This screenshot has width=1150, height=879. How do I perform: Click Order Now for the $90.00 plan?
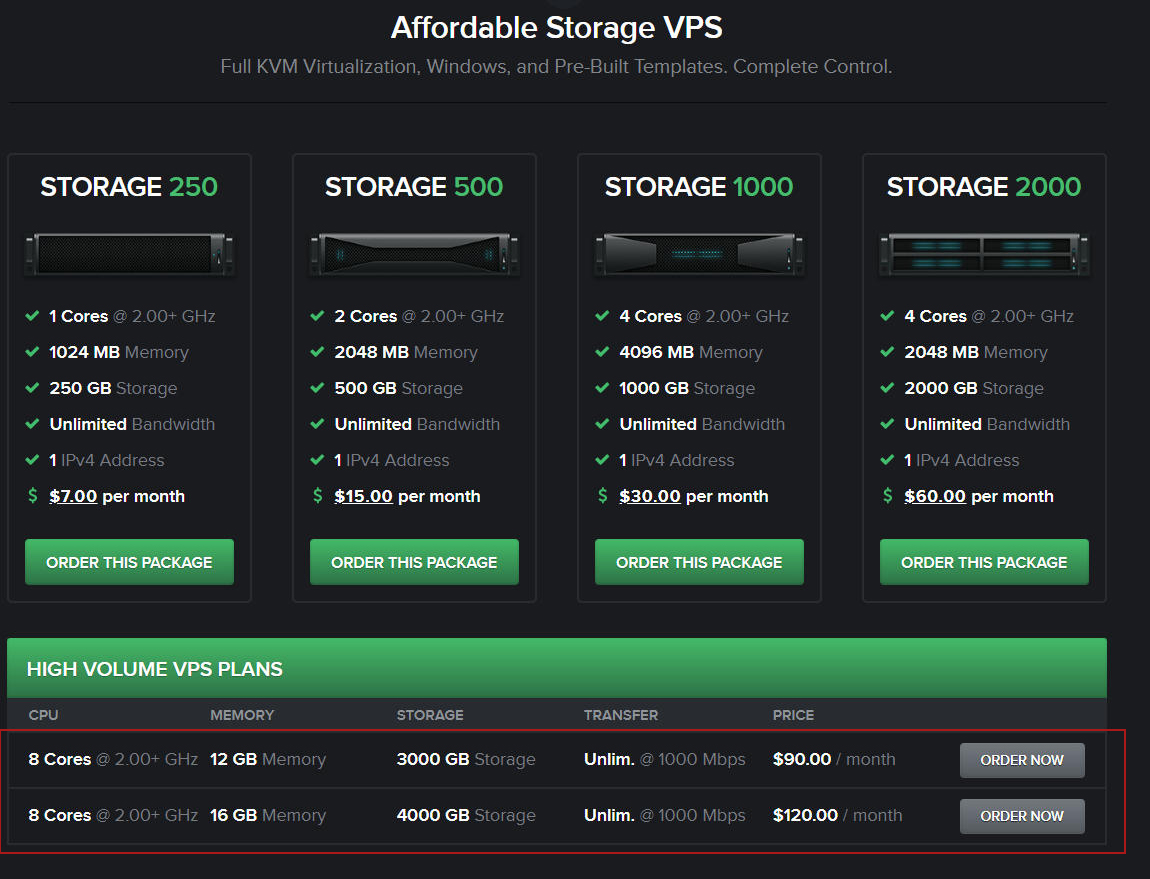pos(1022,760)
